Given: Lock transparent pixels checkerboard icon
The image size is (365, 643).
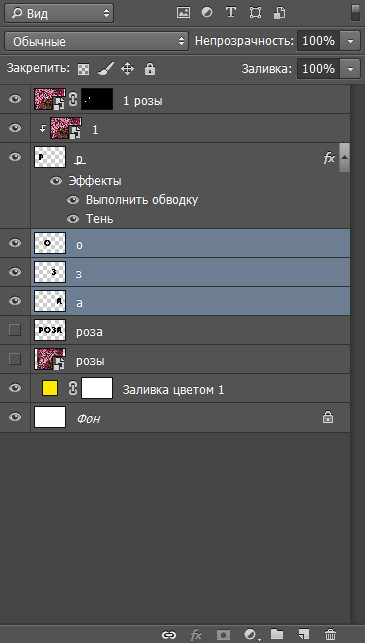Looking at the screenshot, I should tap(84, 69).
